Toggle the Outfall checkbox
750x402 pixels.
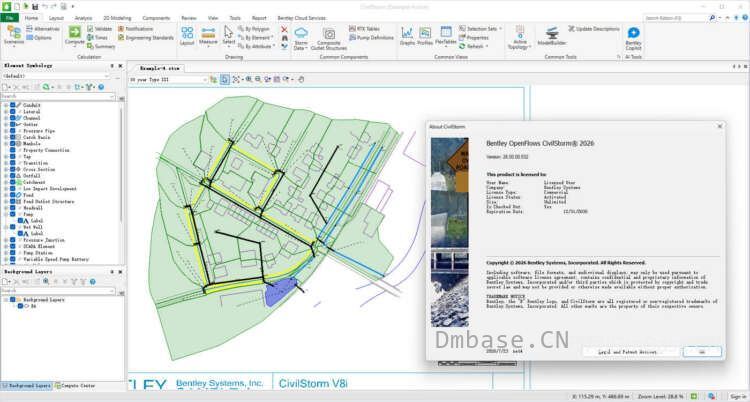[13, 176]
